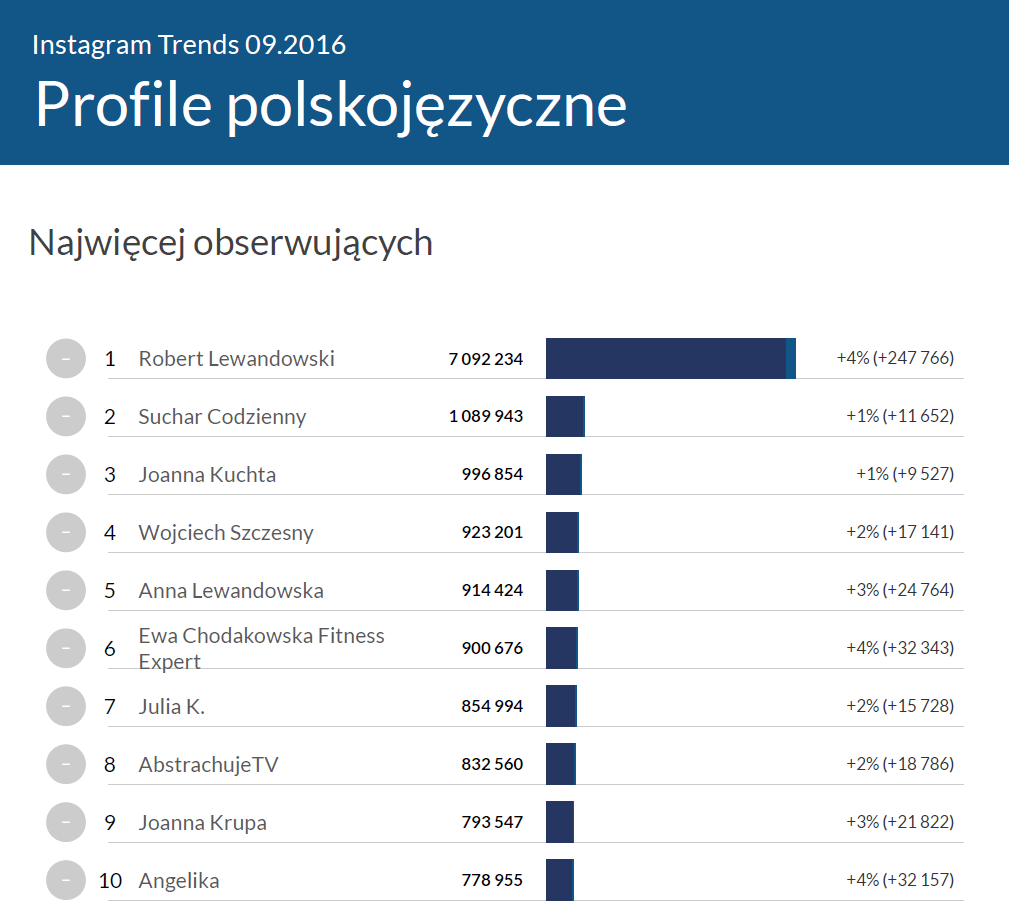Click the gray circle icon beside Robert Lewandowski
Screen dimensions: 1009x910
click(x=66, y=358)
